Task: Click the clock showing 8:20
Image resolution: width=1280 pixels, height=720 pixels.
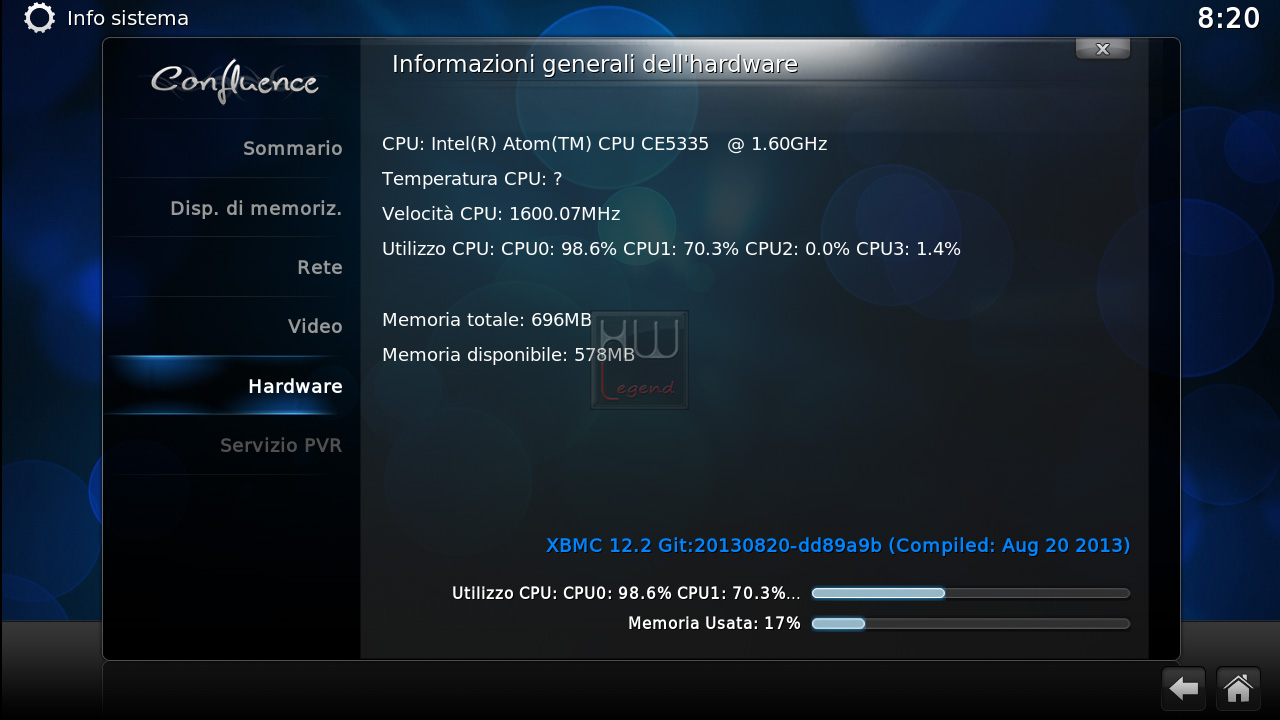Action: coord(1228,18)
